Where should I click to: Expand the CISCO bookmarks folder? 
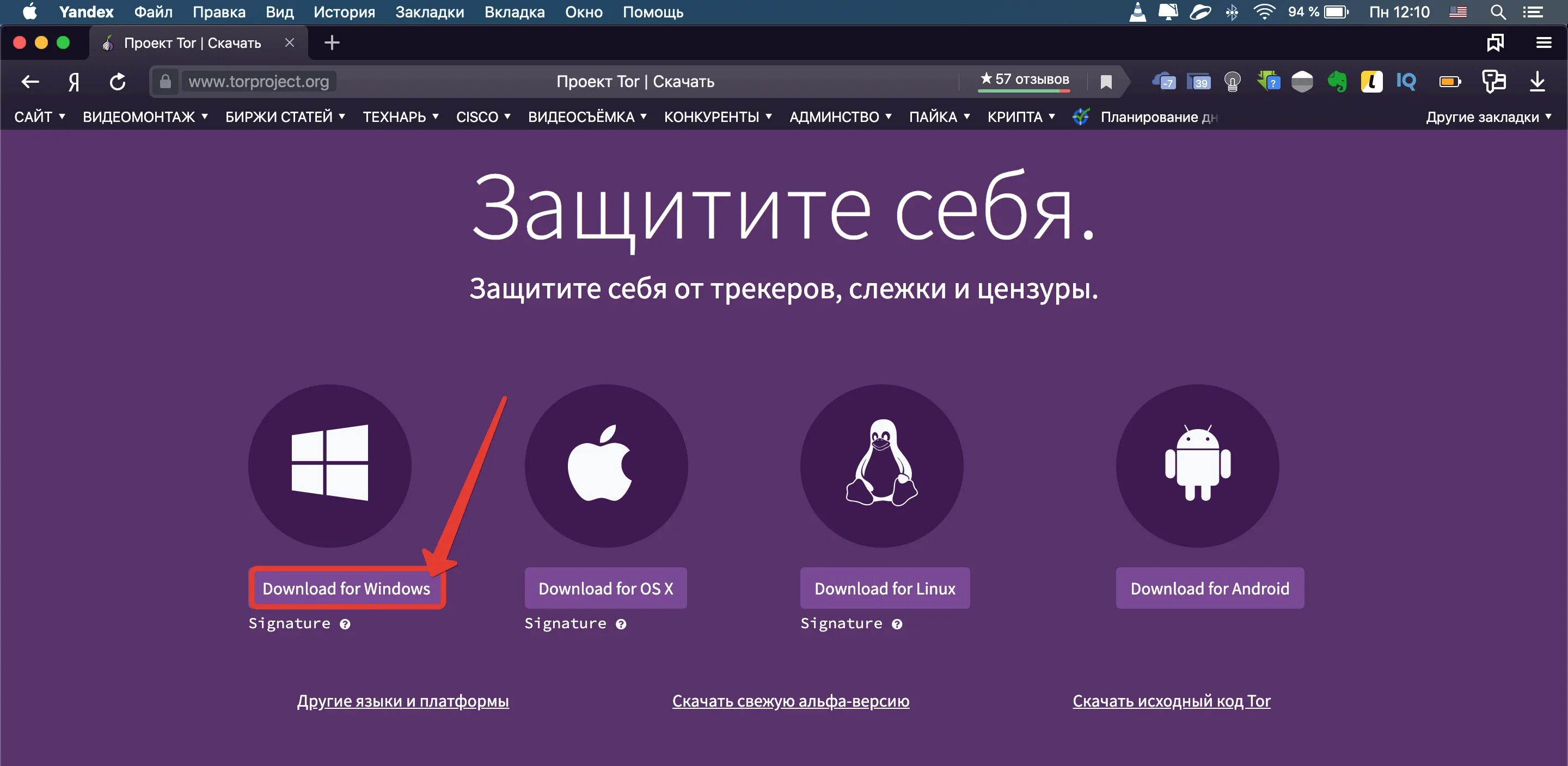click(483, 117)
